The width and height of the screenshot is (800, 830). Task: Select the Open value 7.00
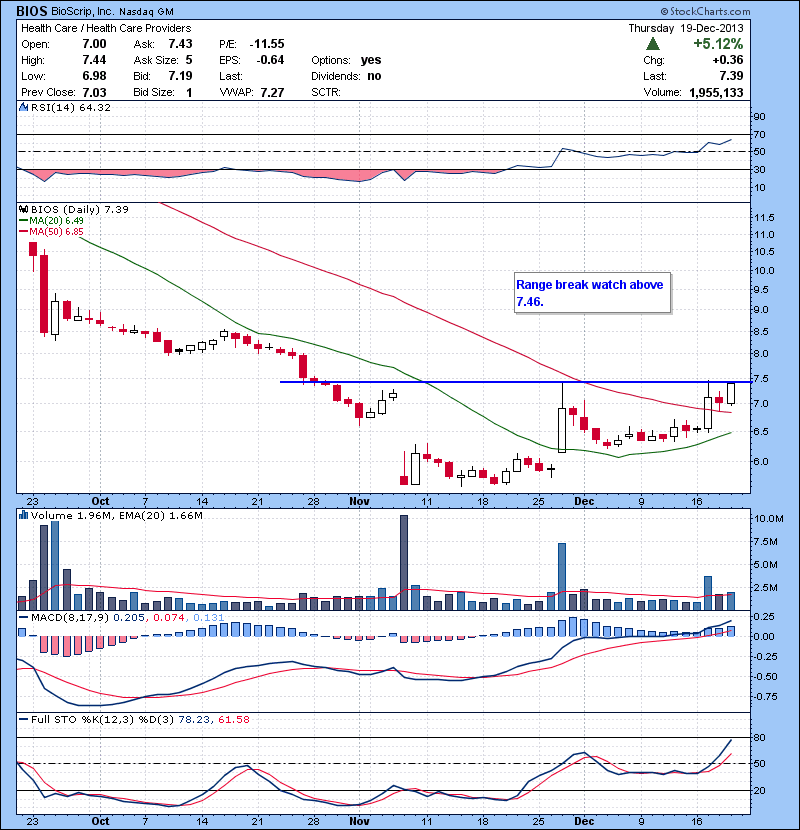[x=94, y=44]
